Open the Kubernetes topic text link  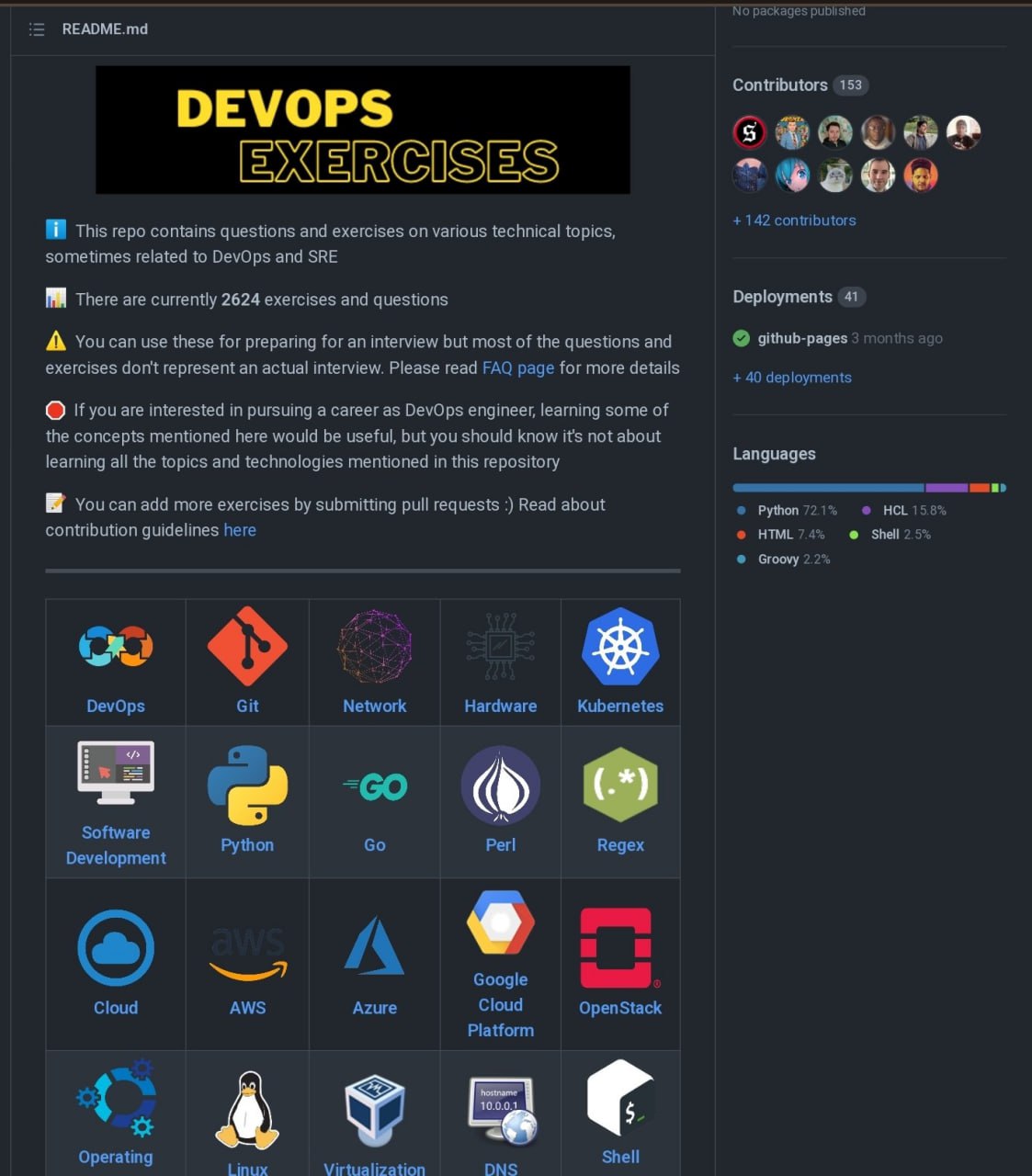[x=620, y=706]
